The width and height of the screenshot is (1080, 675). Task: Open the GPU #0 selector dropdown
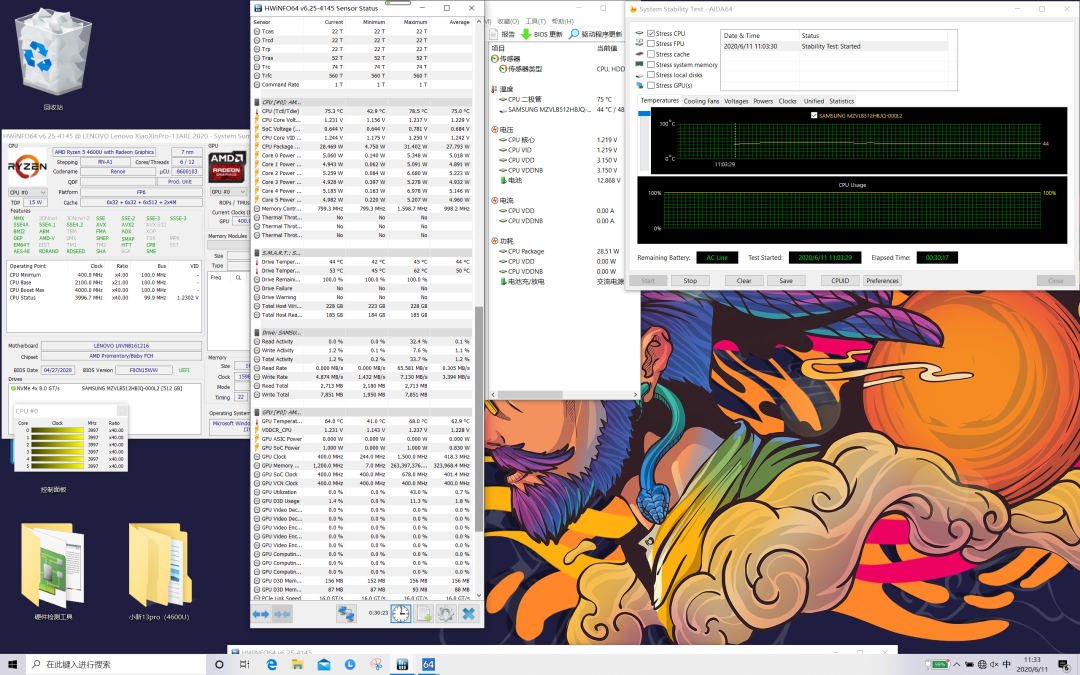tap(227, 191)
